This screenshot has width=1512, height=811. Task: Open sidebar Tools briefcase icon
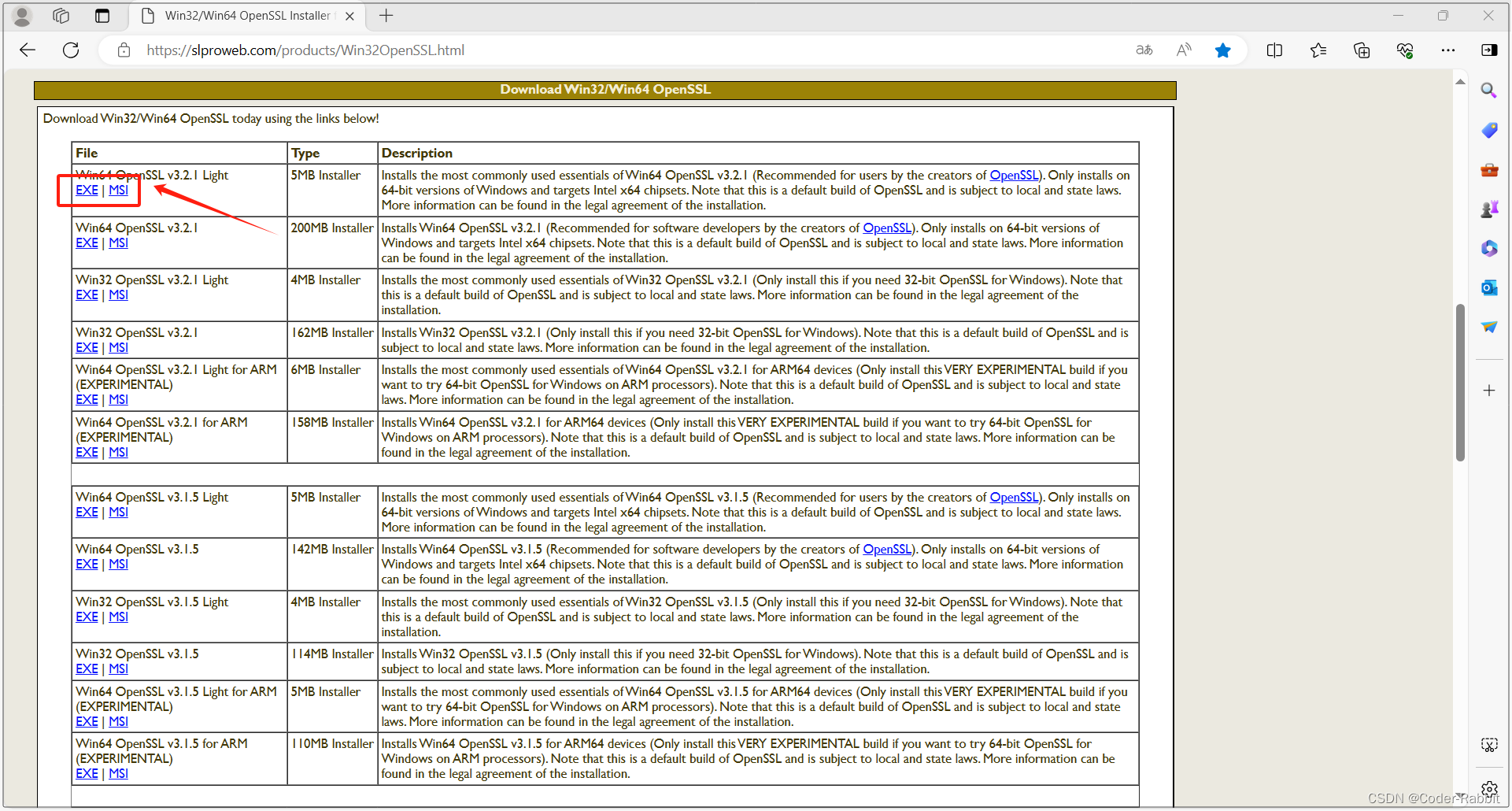coord(1488,169)
